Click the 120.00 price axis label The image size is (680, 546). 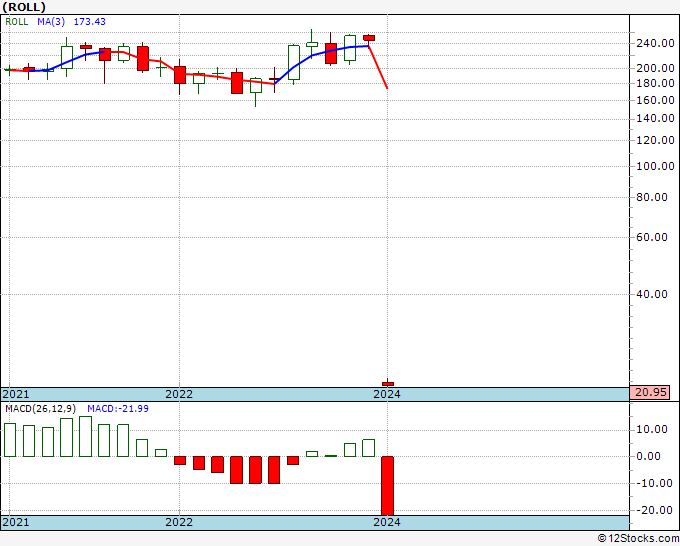point(655,140)
